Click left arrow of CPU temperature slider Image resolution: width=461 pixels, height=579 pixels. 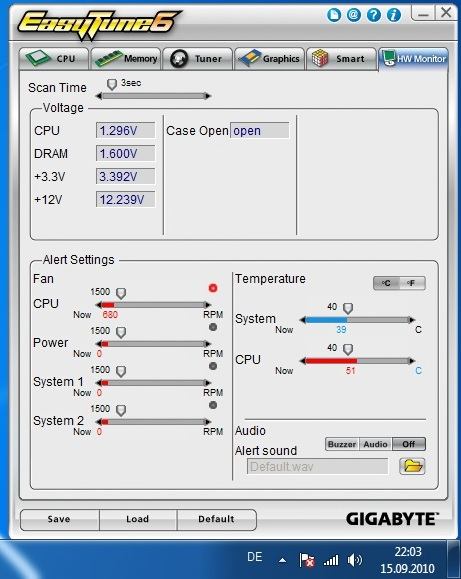pyautogui.click(x=303, y=361)
